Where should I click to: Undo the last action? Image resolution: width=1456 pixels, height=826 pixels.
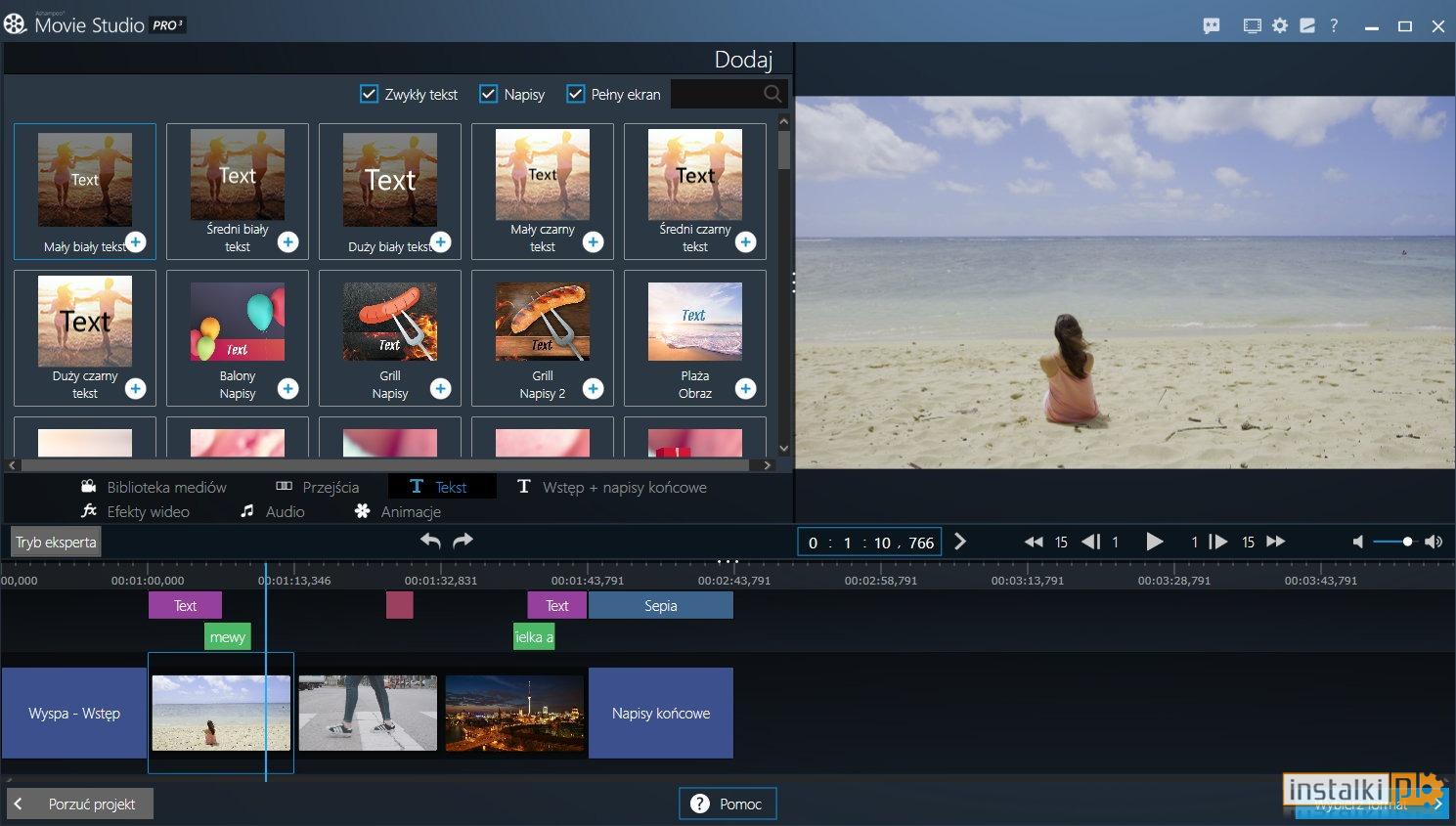tap(430, 541)
